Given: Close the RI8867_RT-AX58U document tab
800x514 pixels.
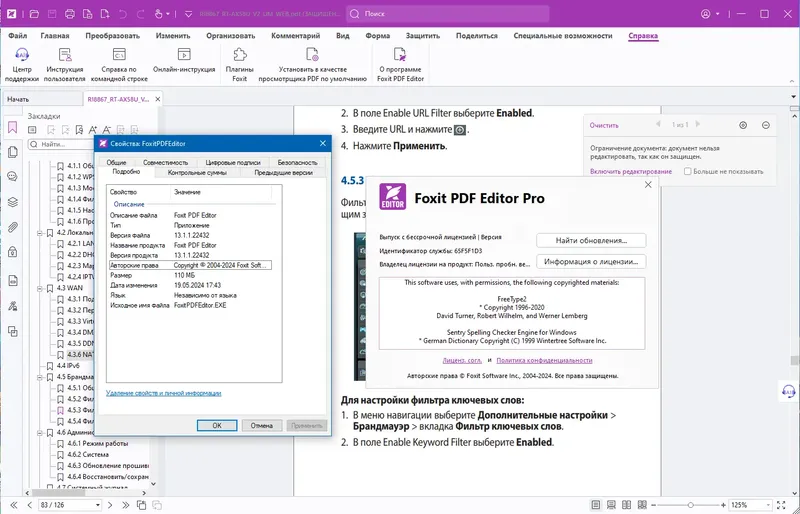Looking at the screenshot, I should coord(158,99).
